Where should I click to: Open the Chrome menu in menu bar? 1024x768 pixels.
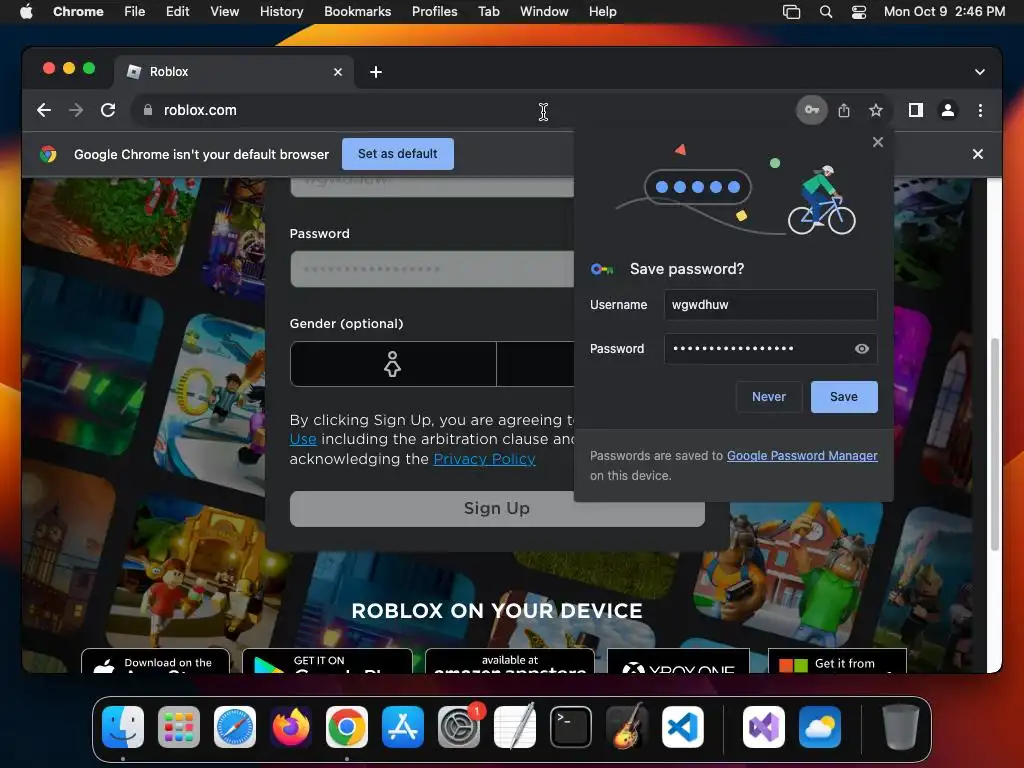78,11
